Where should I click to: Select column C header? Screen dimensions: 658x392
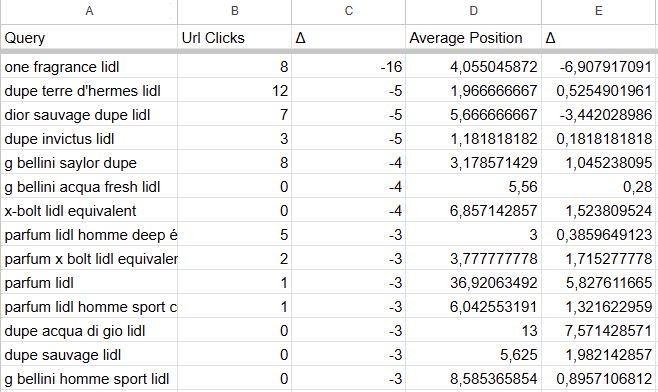348,11
